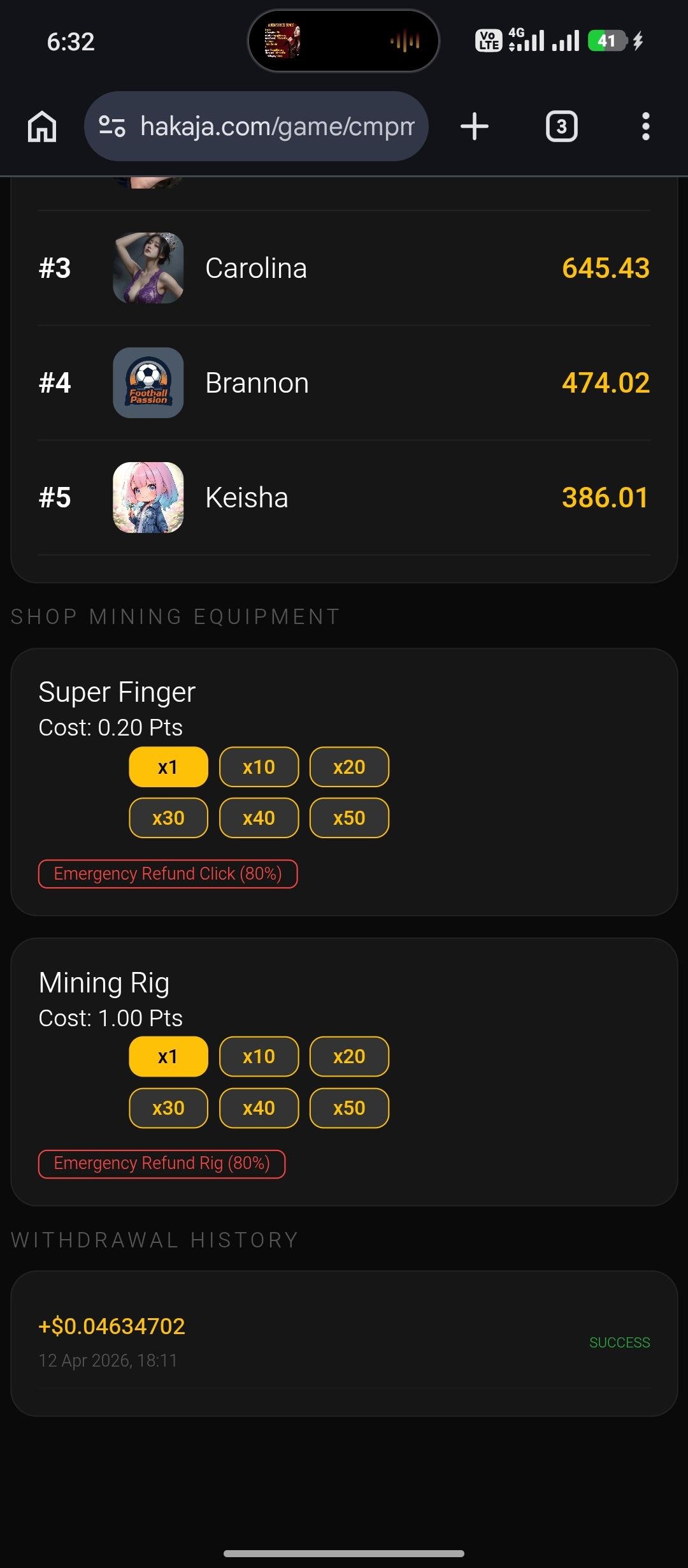Tap Brannon's Football Passion avatar

tap(148, 382)
